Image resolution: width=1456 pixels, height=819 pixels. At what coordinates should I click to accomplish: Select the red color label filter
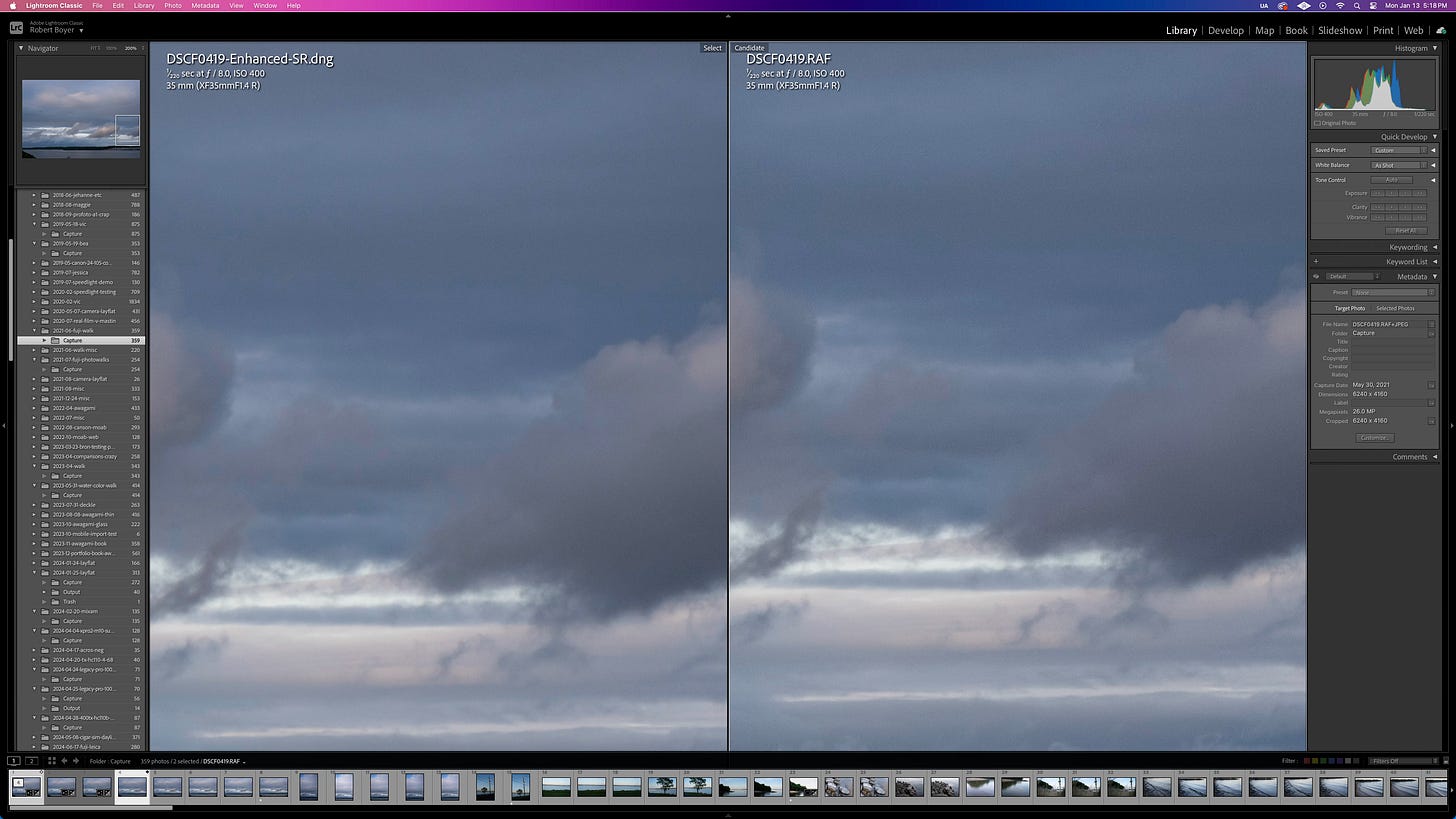pos(1307,760)
